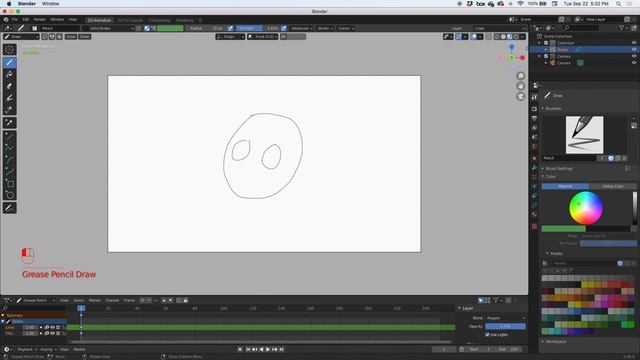
Task: Select the Eyedropper tool
Action: coord(10,123)
